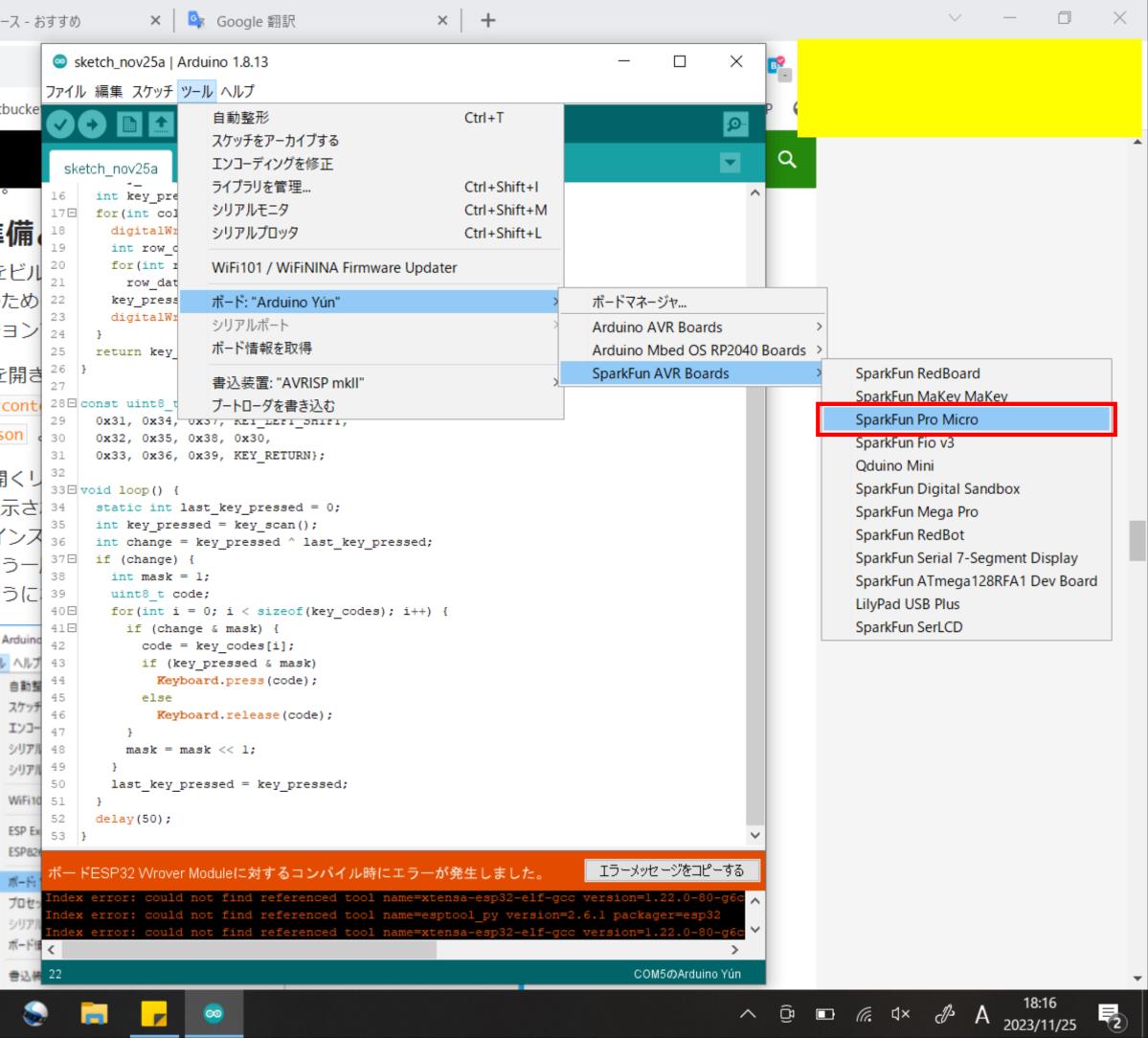Screen dimensions: 1148x1038
Task: Open Serial Monitor magnifier icon in toolbar
Action: 734,124
